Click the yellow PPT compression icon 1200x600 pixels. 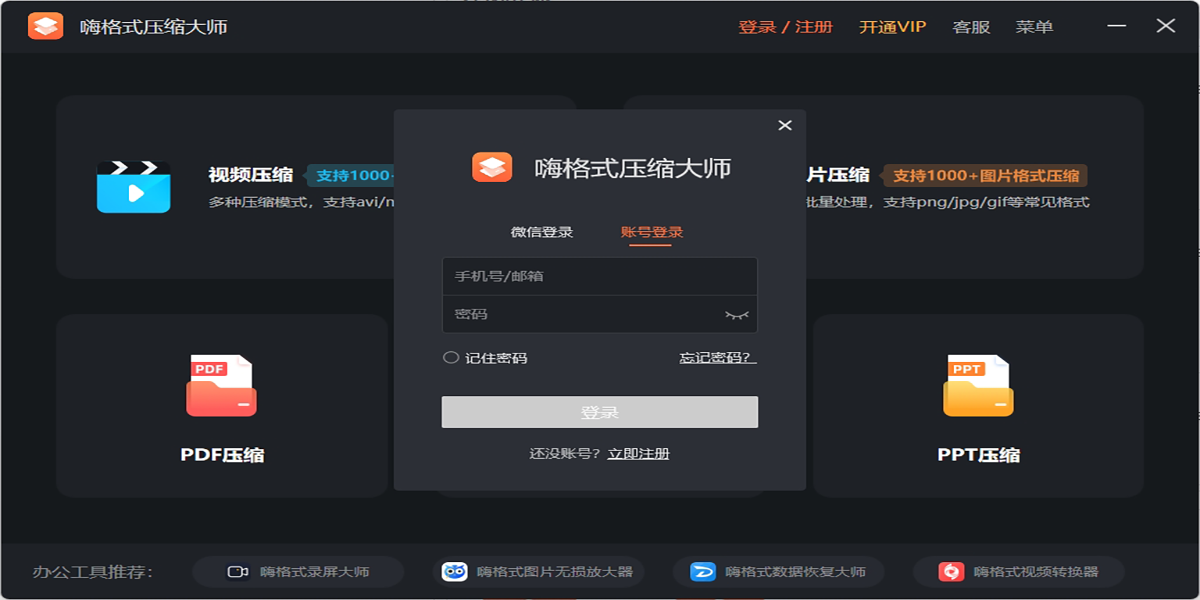(978, 386)
